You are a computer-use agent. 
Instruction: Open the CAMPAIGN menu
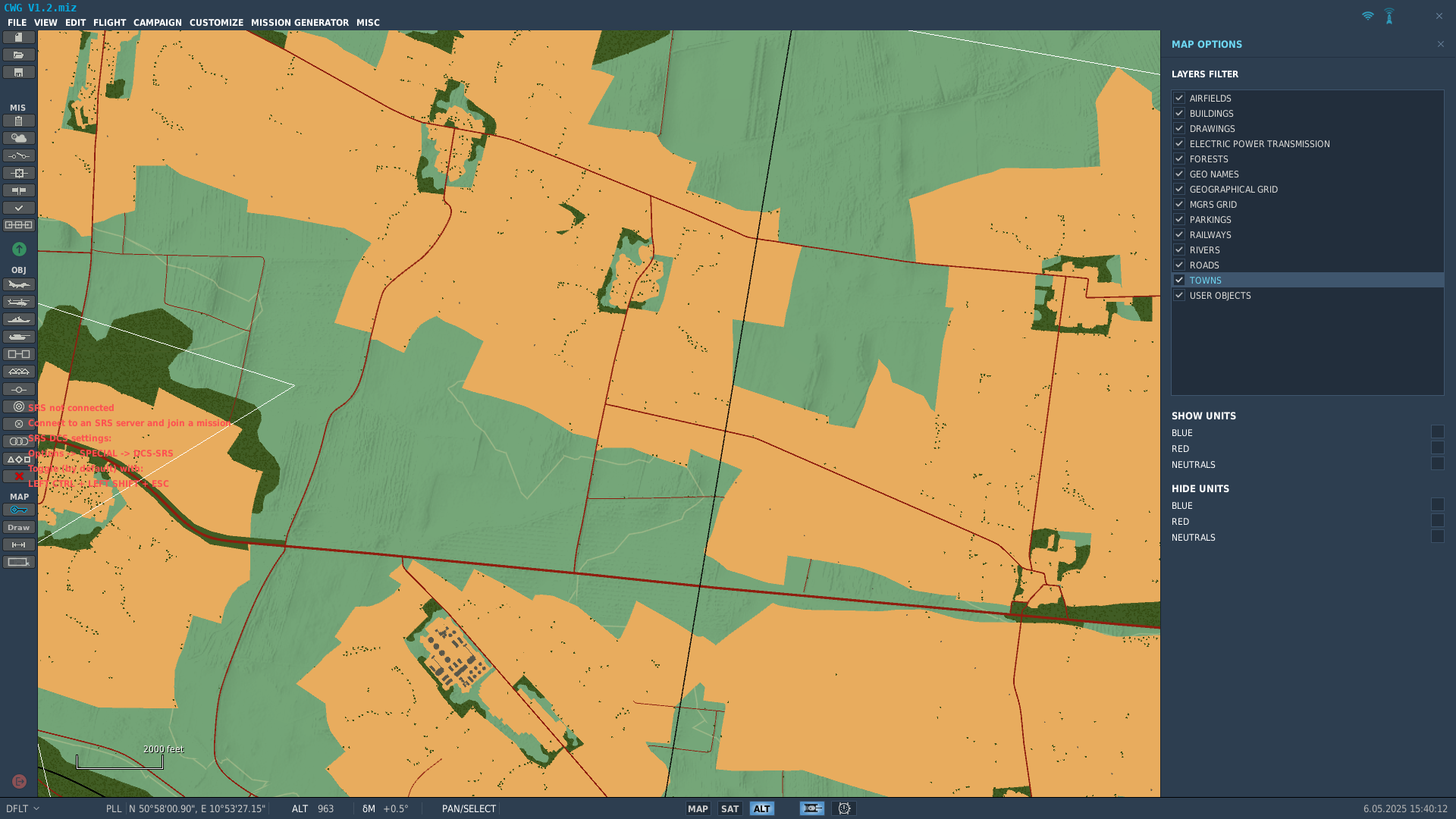[x=158, y=23]
